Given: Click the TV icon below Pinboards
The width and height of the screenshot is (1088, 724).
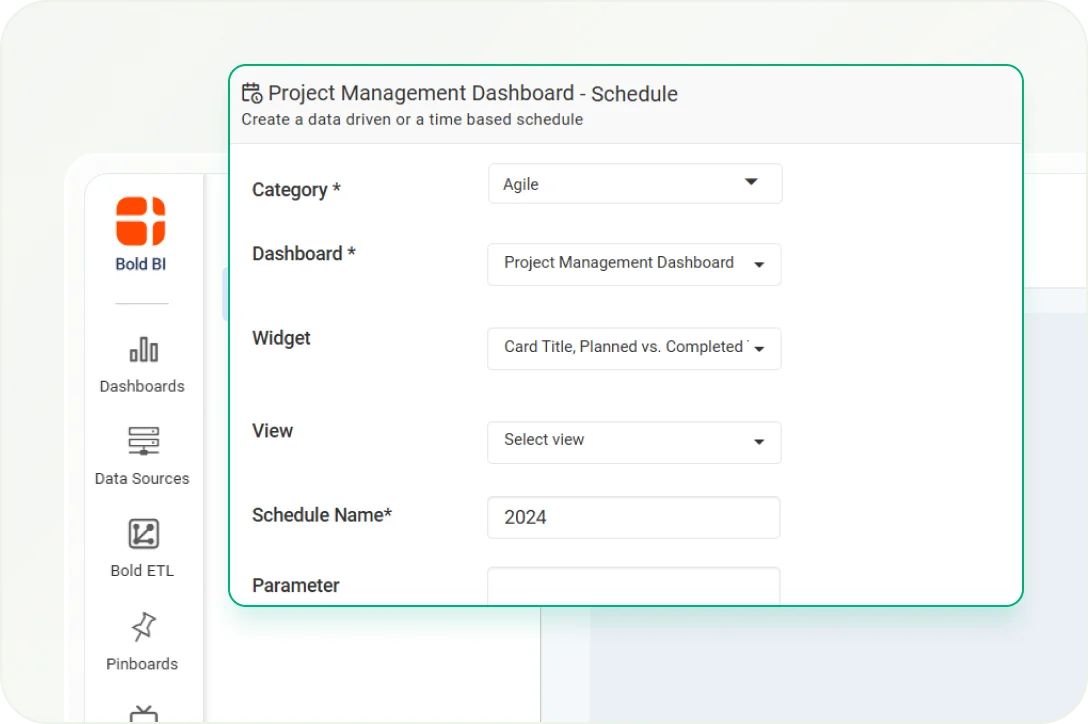Looking at the screenshot, I should point(143,714).
